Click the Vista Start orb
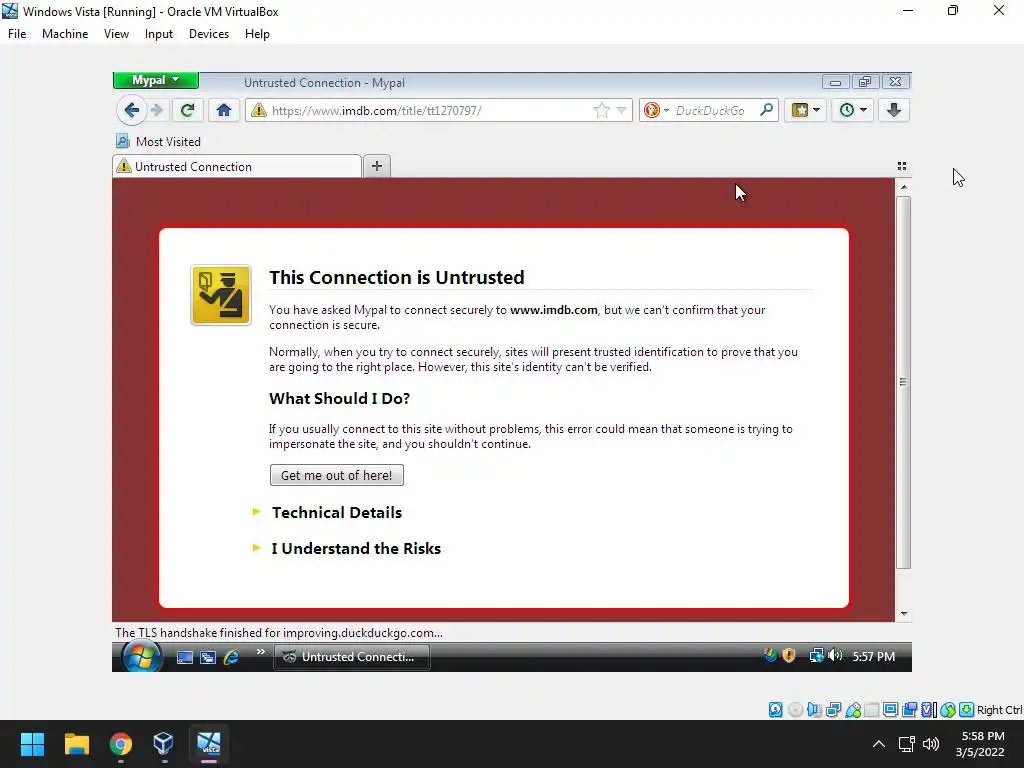 tap(142, 656)
